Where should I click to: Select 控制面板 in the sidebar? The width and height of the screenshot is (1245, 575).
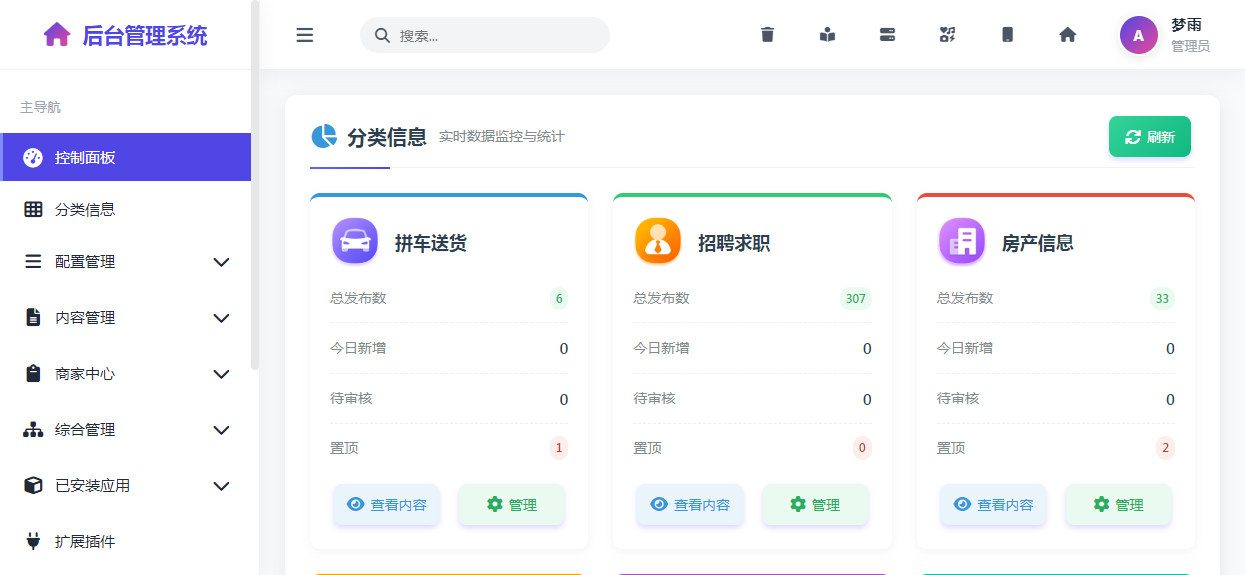click(126, 157)
